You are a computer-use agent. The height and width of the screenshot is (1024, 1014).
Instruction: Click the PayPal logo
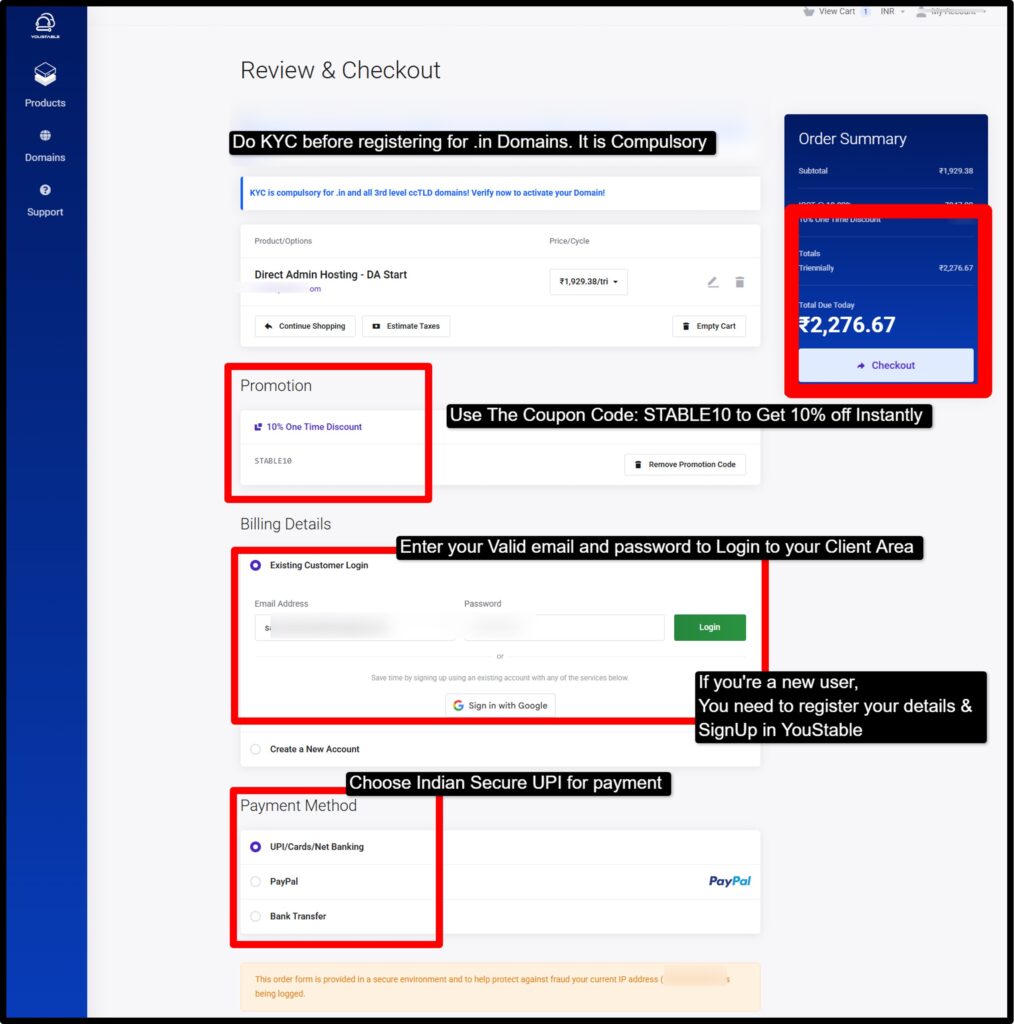(x=729, y=881)
